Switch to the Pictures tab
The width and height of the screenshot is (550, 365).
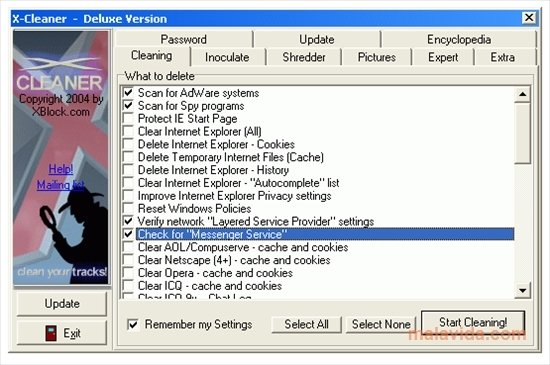(x=377, y=57)
